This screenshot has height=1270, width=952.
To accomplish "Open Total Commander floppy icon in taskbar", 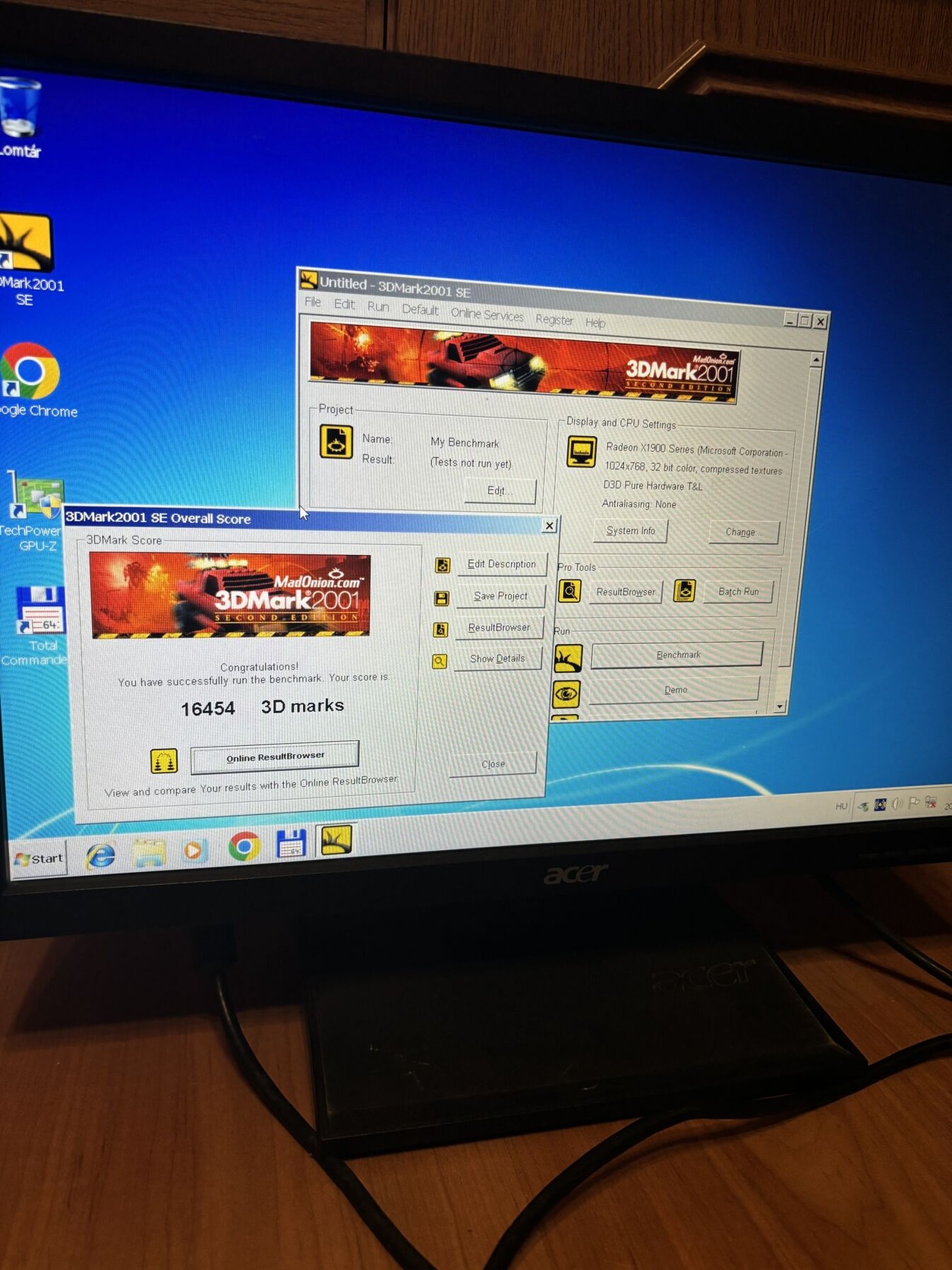I will click(x=291, y=843).
